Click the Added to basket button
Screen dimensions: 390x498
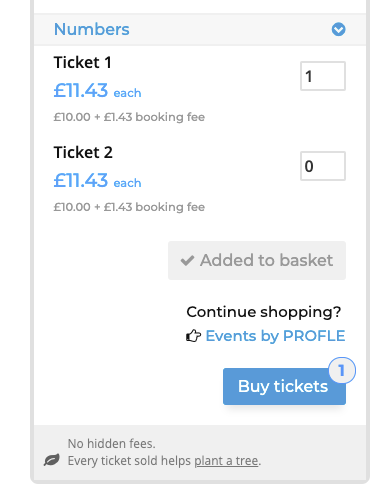[x=257, y=260]
